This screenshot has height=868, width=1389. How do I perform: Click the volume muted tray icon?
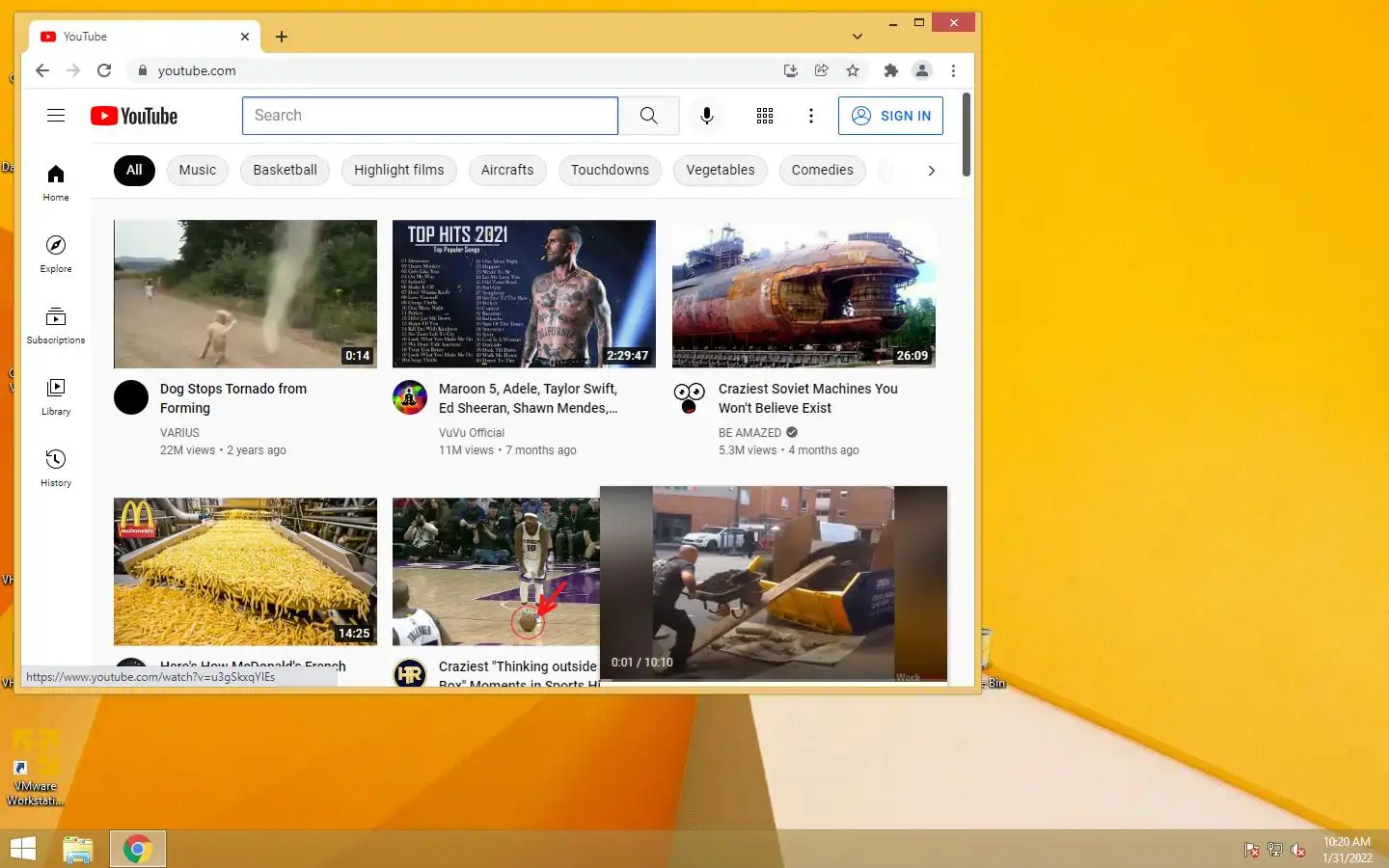coord(1298,850)
